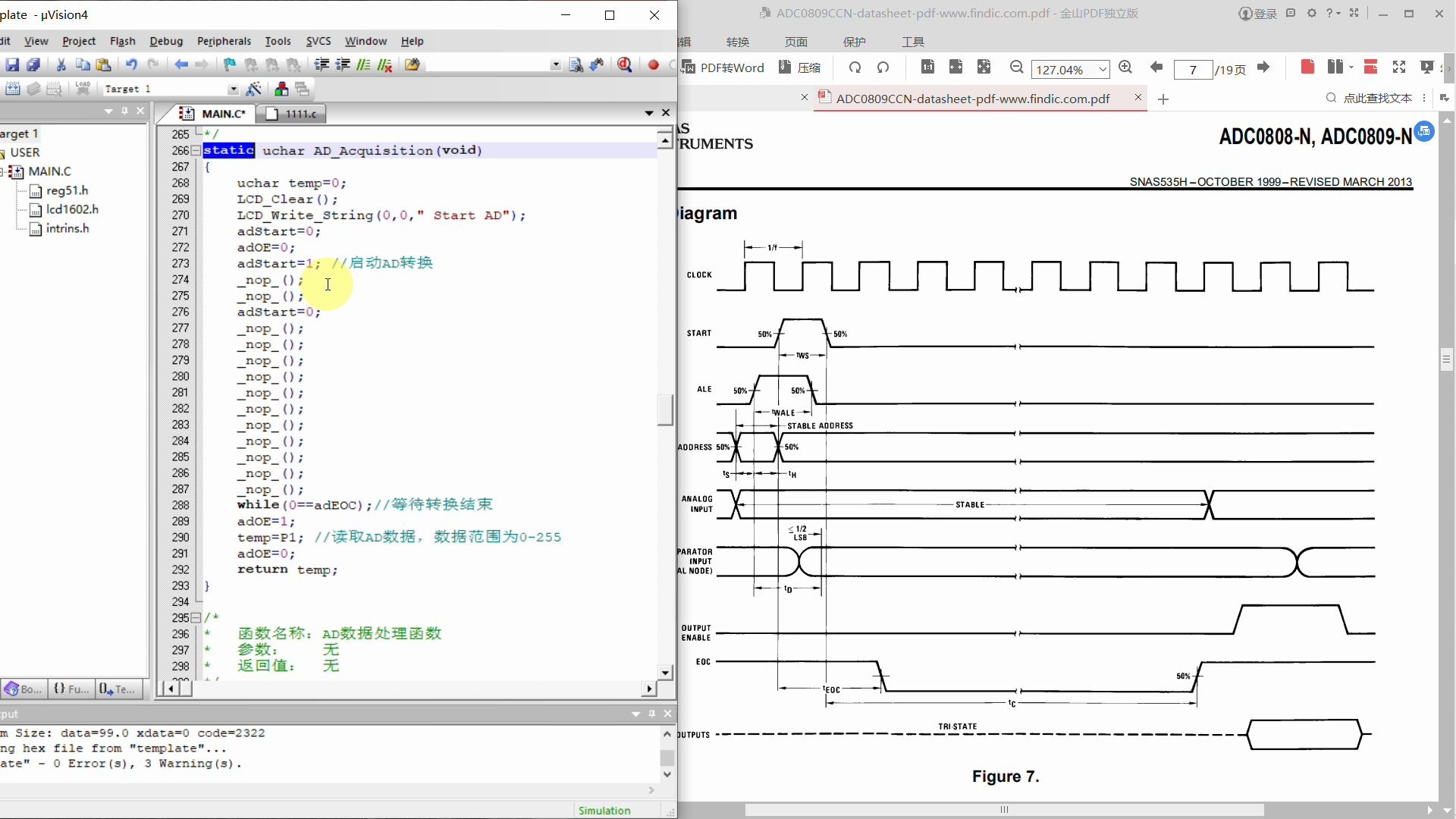Screen dimensions: 1456x819
Task: Go to next PDF page arrow
Action: 1263,67
